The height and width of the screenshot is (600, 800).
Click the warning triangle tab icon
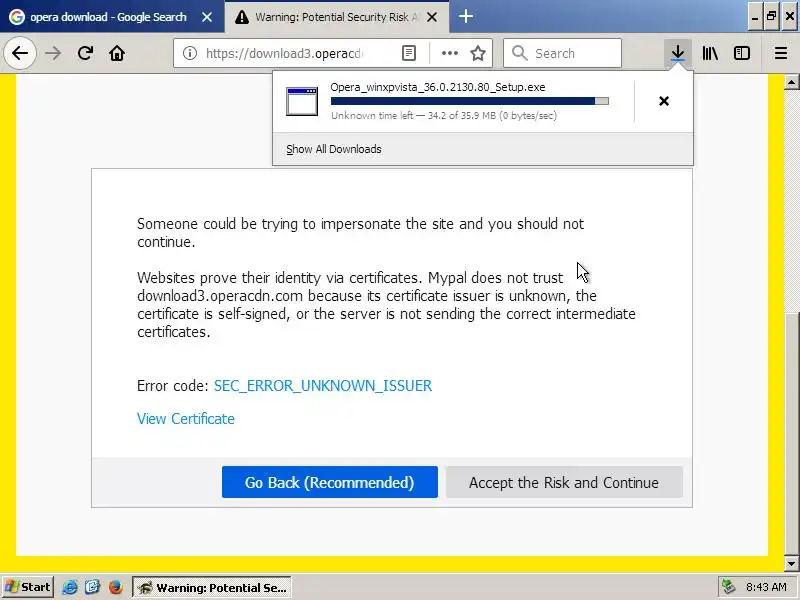tap(242, 17)
